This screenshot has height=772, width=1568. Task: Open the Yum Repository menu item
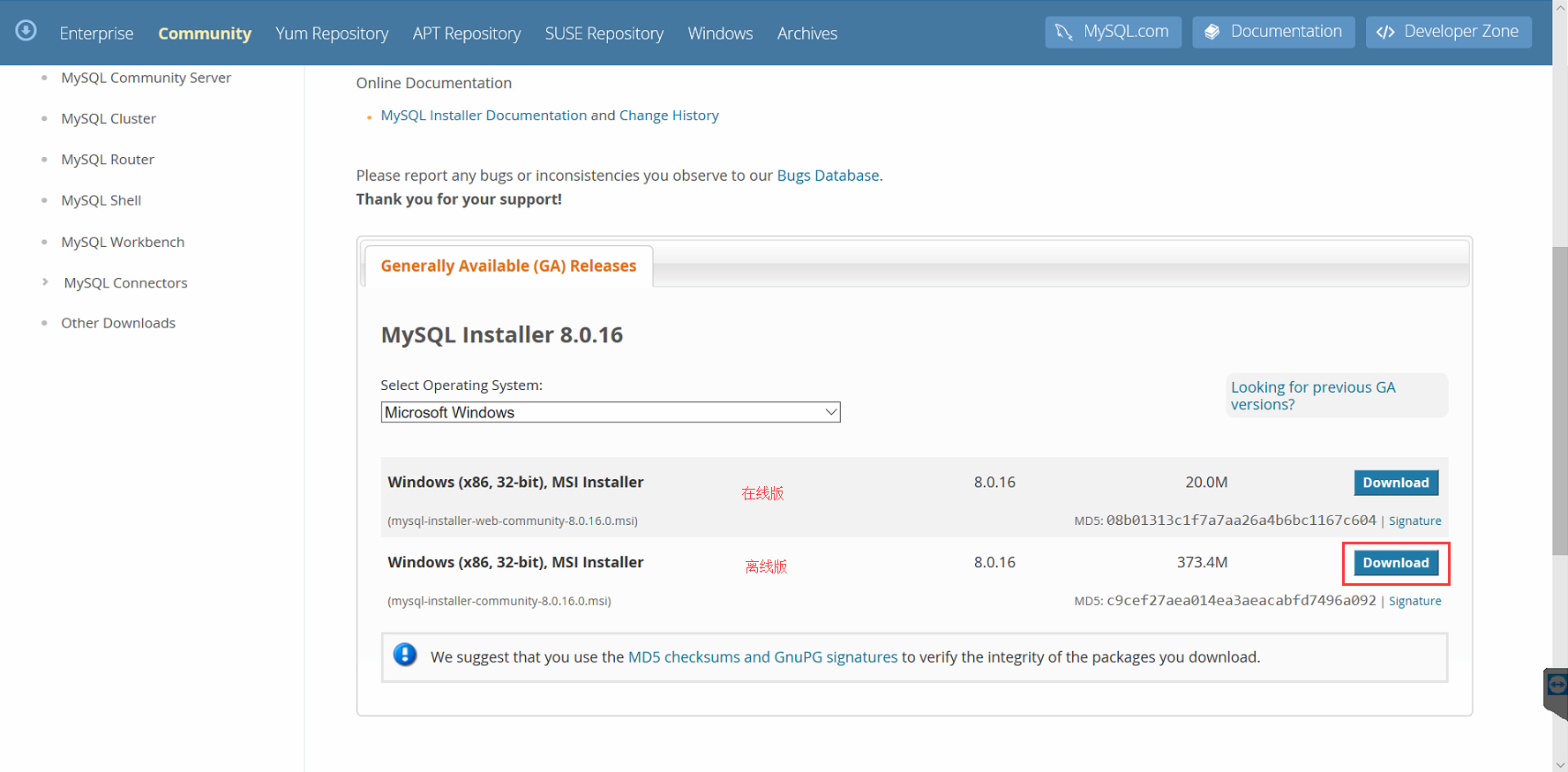coord(332,33)
